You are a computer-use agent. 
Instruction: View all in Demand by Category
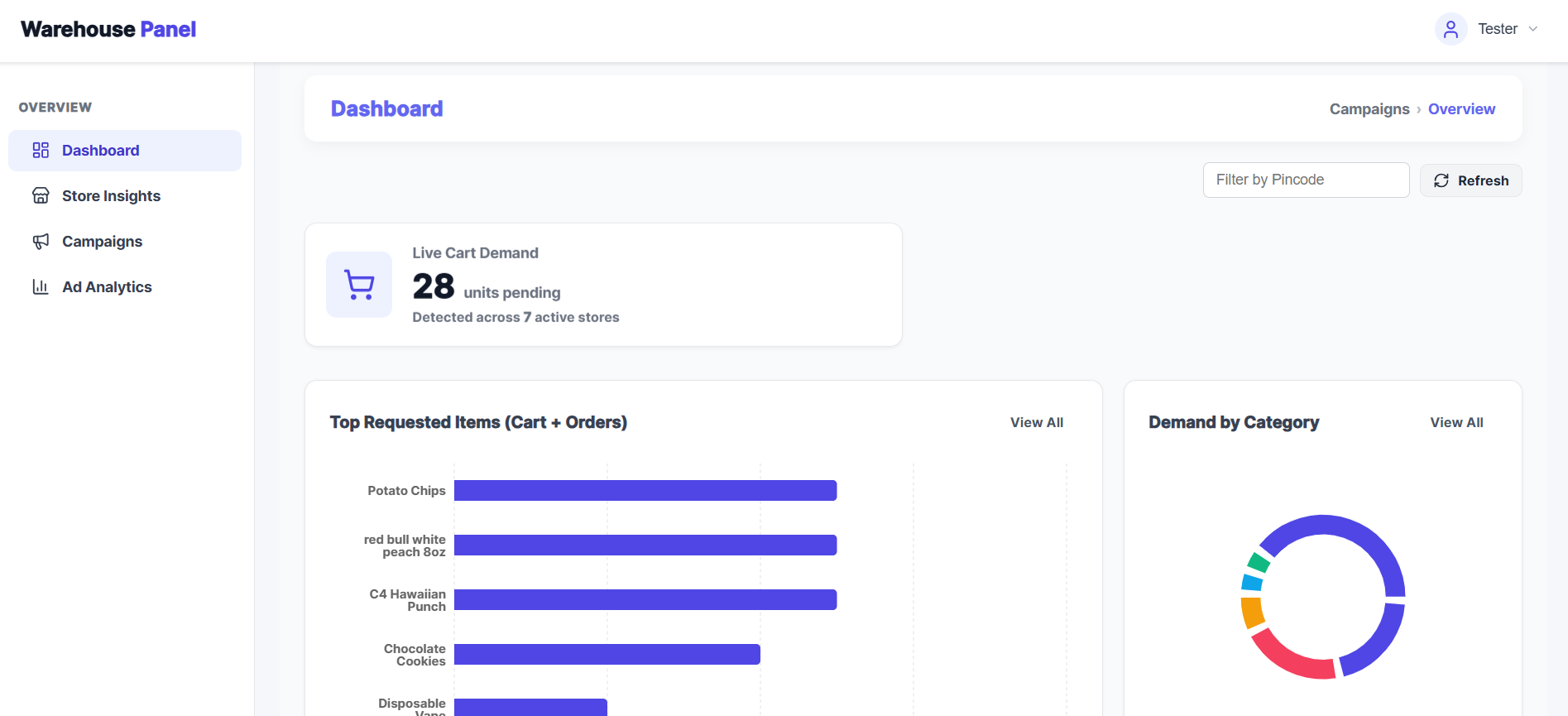pos(1456,422)
